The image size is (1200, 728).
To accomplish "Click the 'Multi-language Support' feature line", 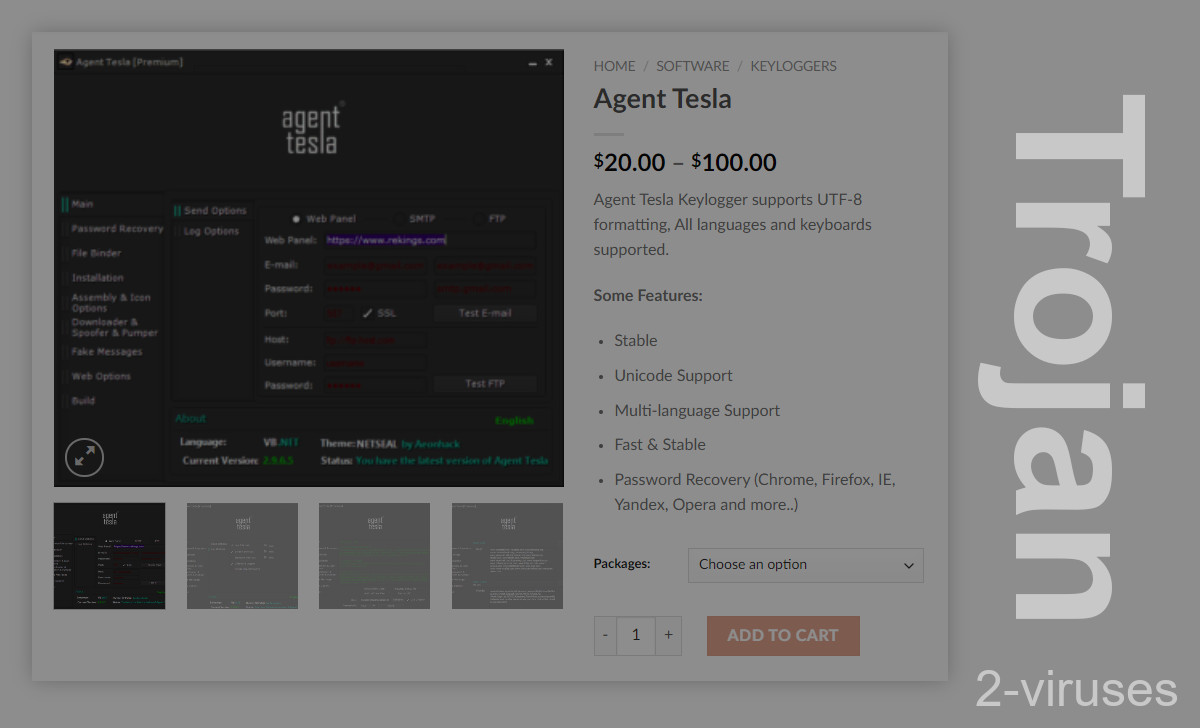I will click(697, 411).
